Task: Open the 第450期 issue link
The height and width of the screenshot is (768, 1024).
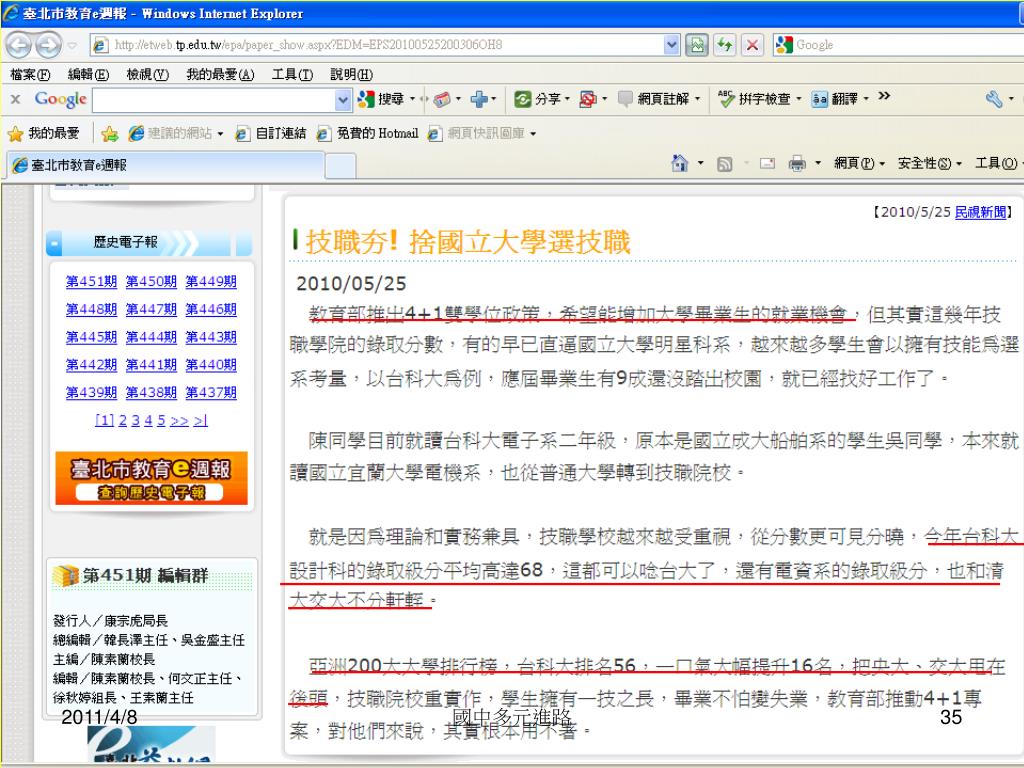Action: tap(151, 281)
